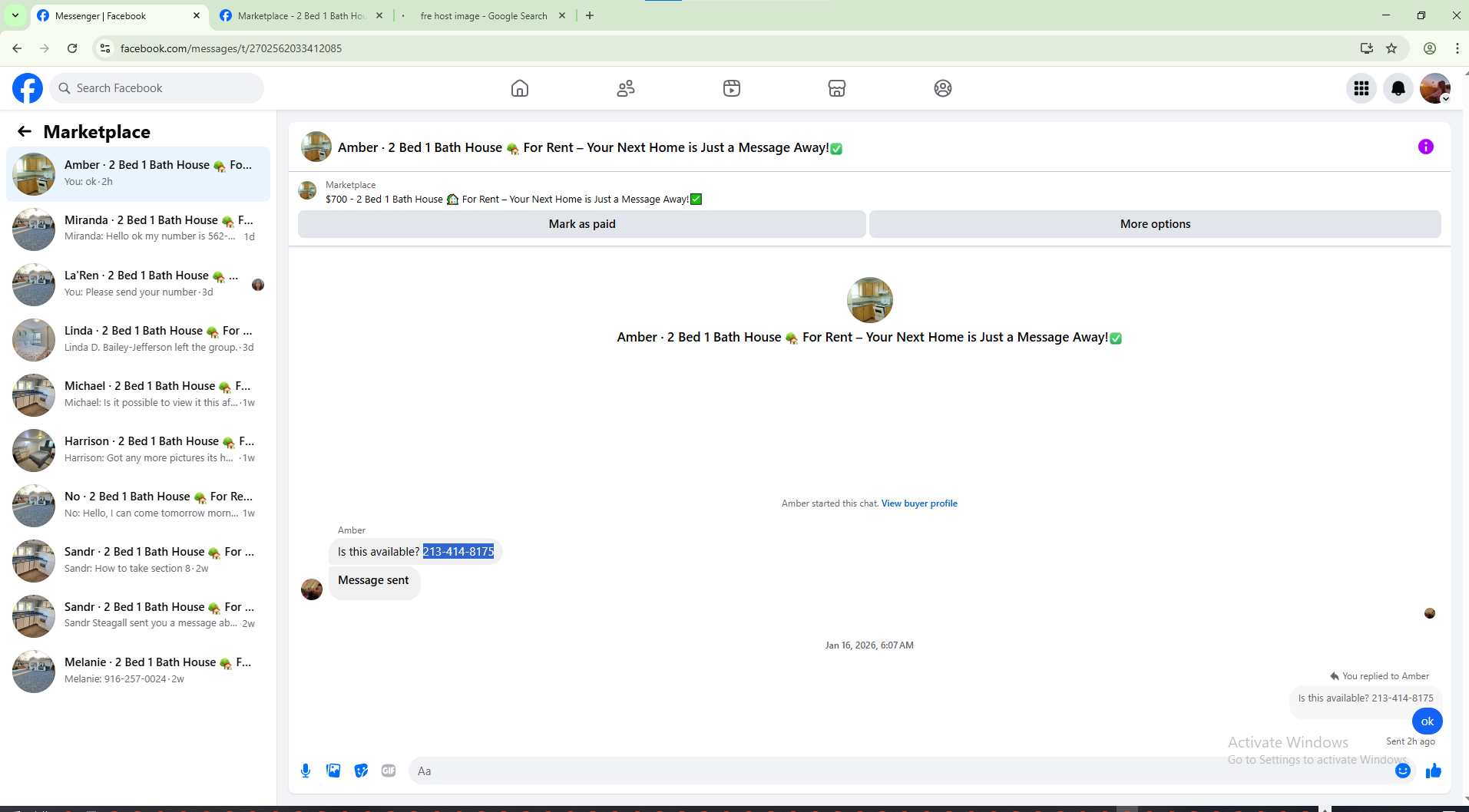Open the account profile picture menu

pyautogui.click(x=1435, y=88)
